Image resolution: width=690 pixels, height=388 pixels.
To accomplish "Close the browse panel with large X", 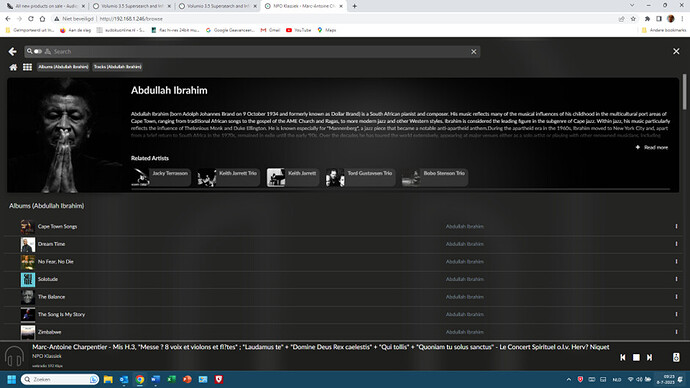I will (676, 51).
